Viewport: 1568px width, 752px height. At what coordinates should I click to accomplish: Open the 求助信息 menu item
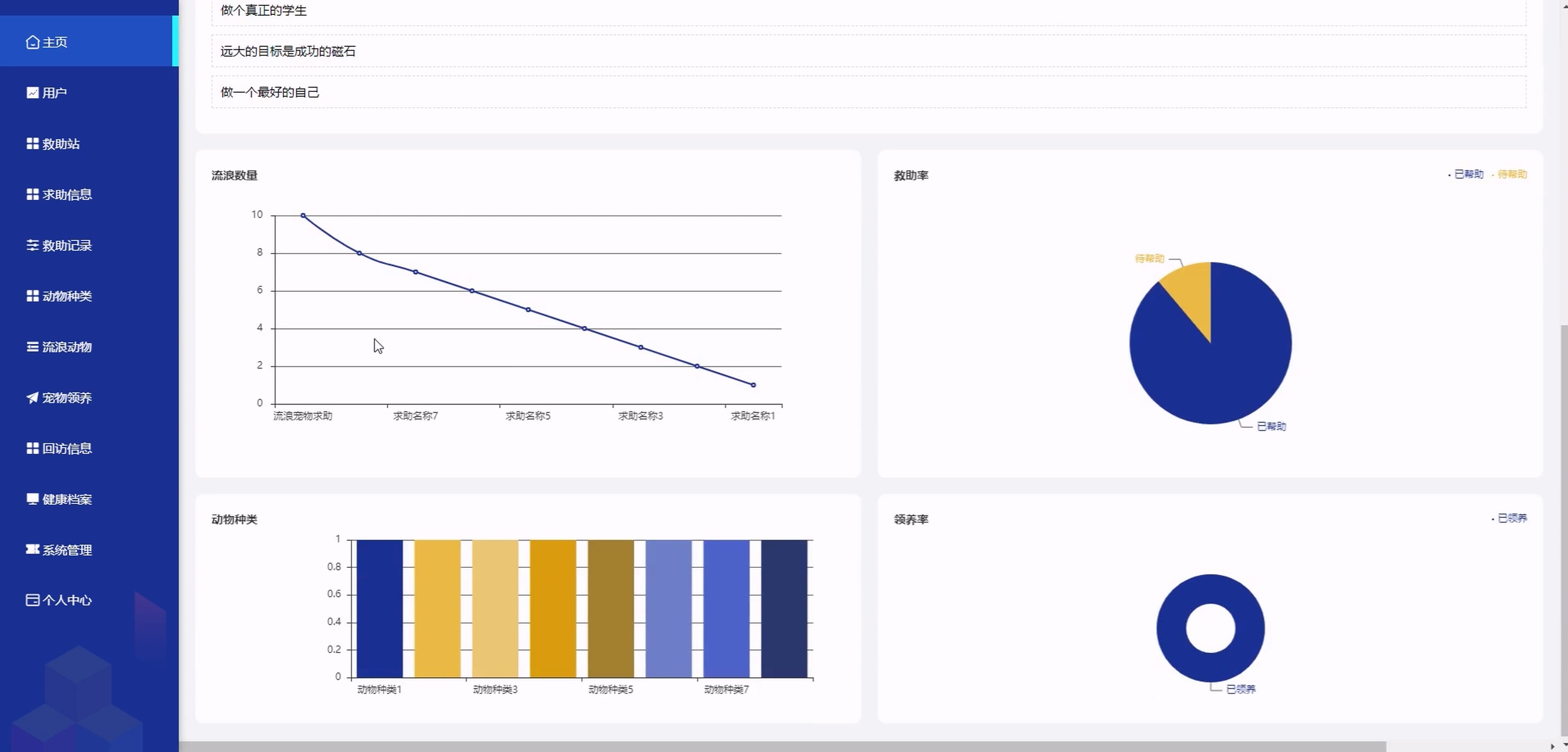click(67, 195)
